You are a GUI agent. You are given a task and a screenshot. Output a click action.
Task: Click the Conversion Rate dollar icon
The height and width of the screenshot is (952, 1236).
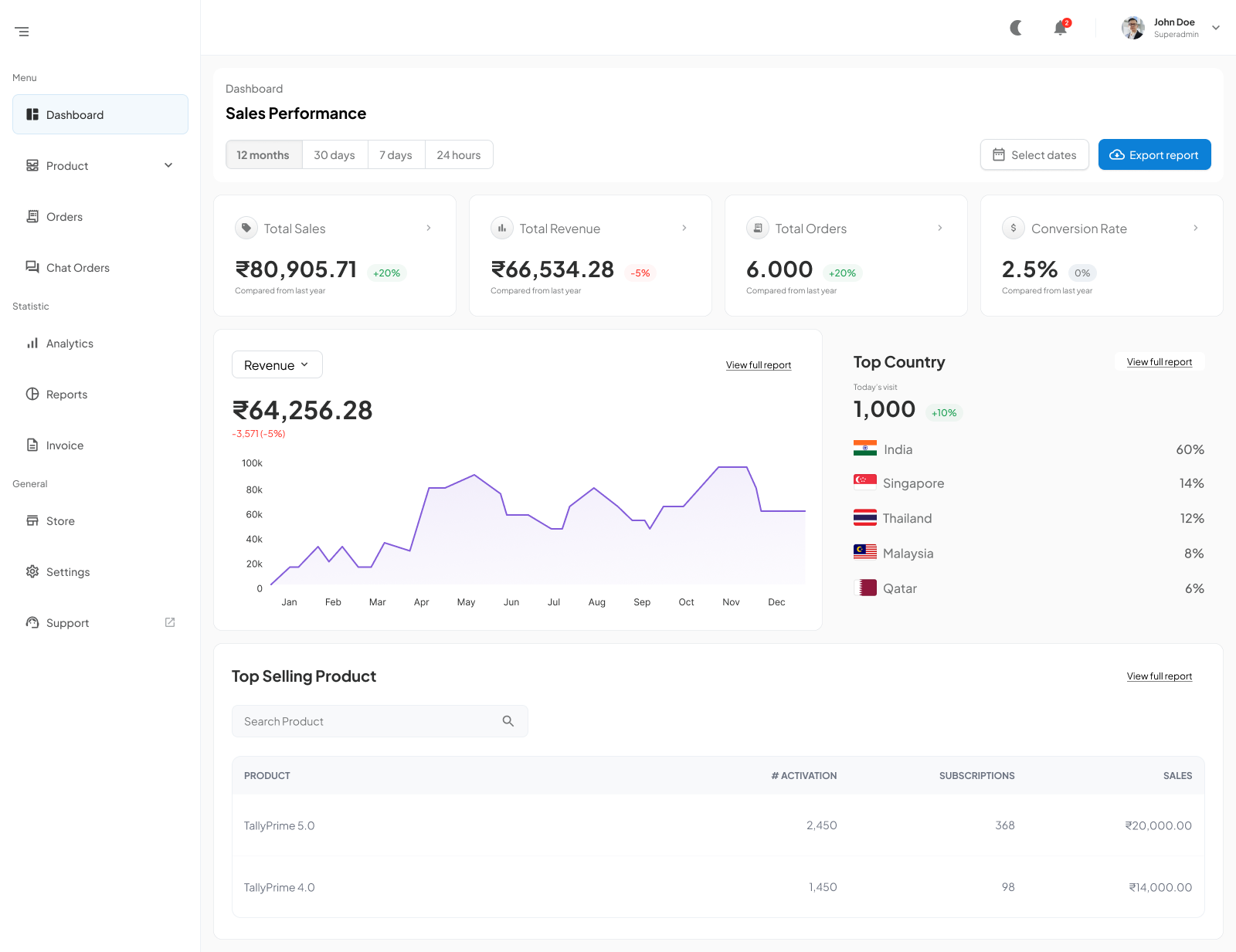1014,228
